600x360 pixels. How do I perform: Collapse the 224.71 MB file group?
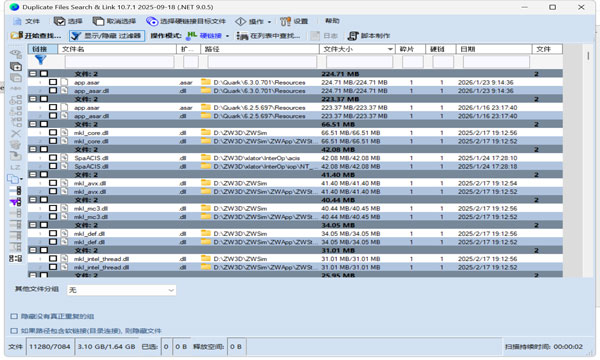click(33, 73)
